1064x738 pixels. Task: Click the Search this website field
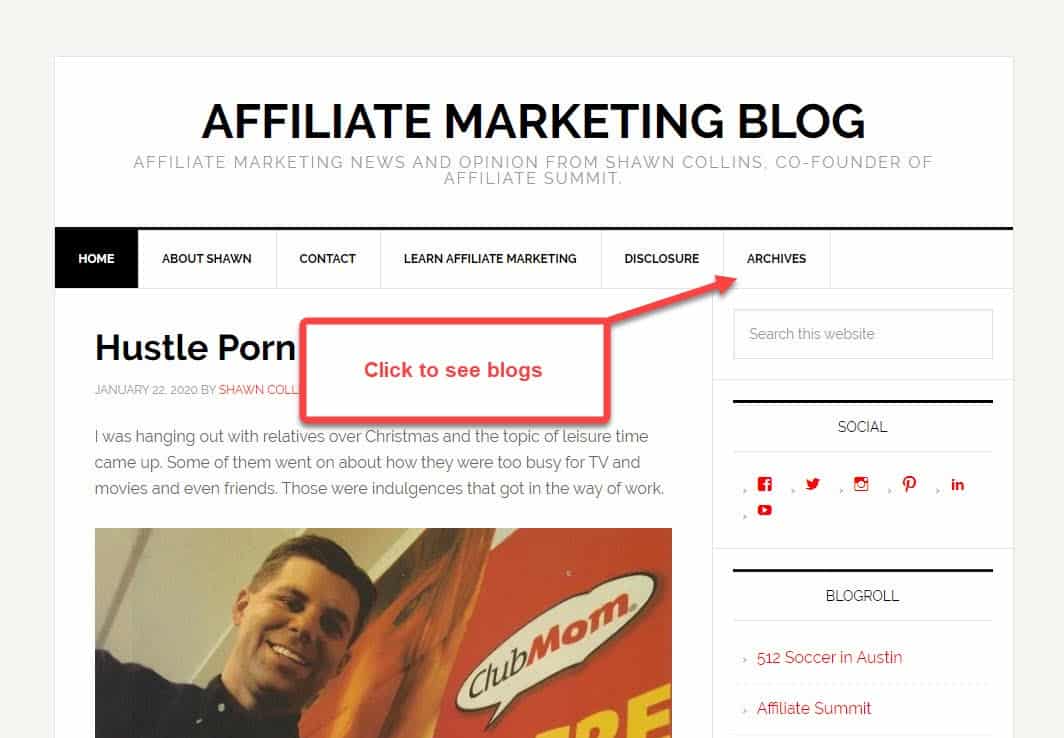862,334
